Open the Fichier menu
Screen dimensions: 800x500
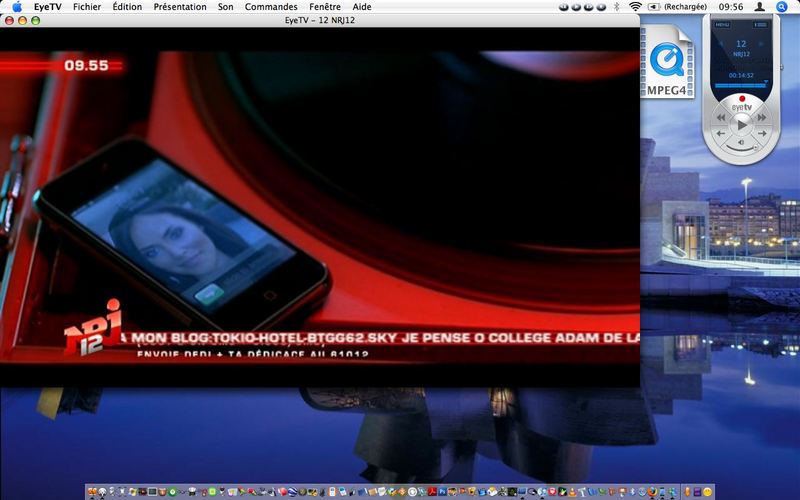click(x=87, y=7)
